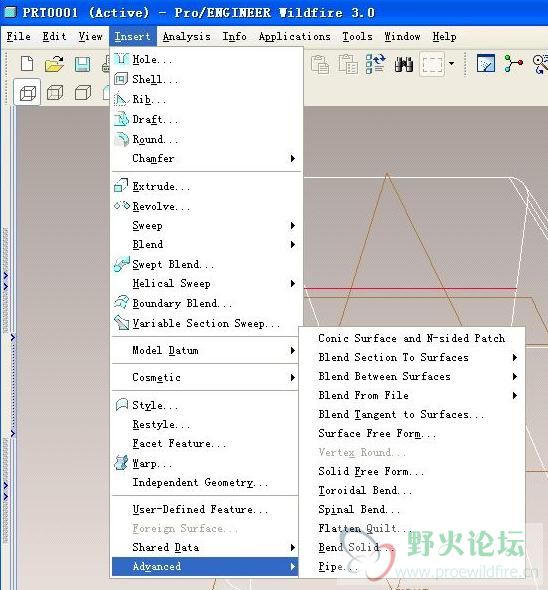Open a file via folder icon
The height and width of the screenshot is (590, 548).
point(54,64)
